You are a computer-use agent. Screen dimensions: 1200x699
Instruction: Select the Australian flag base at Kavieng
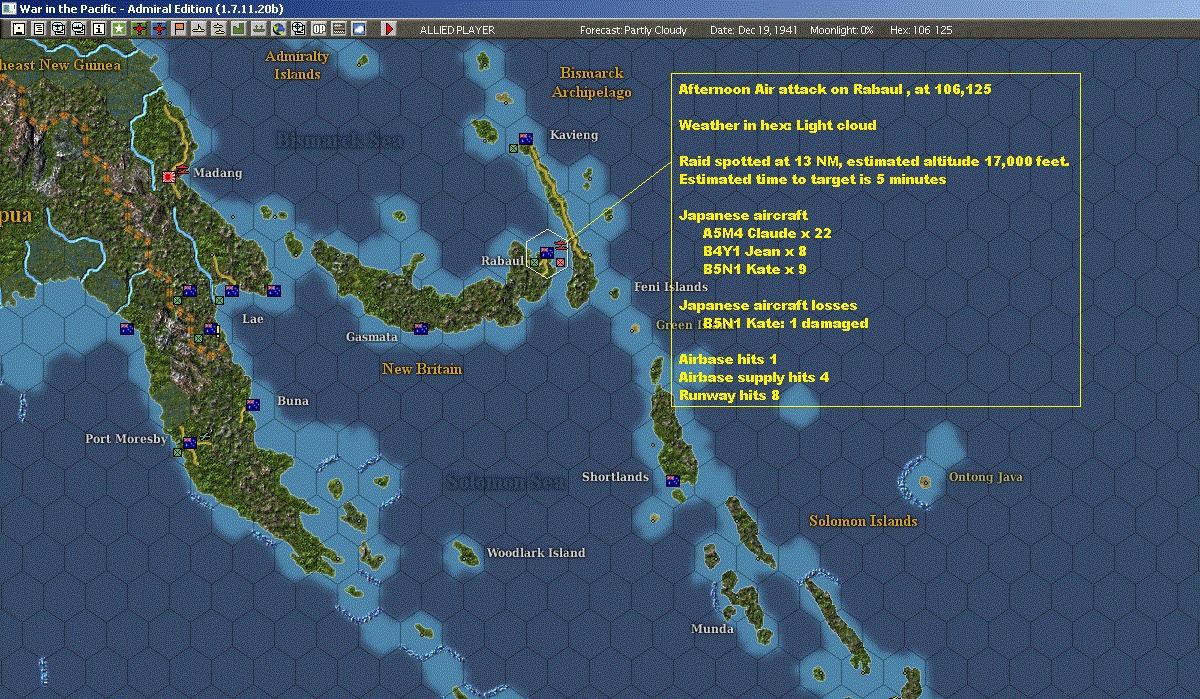(526, 139)
